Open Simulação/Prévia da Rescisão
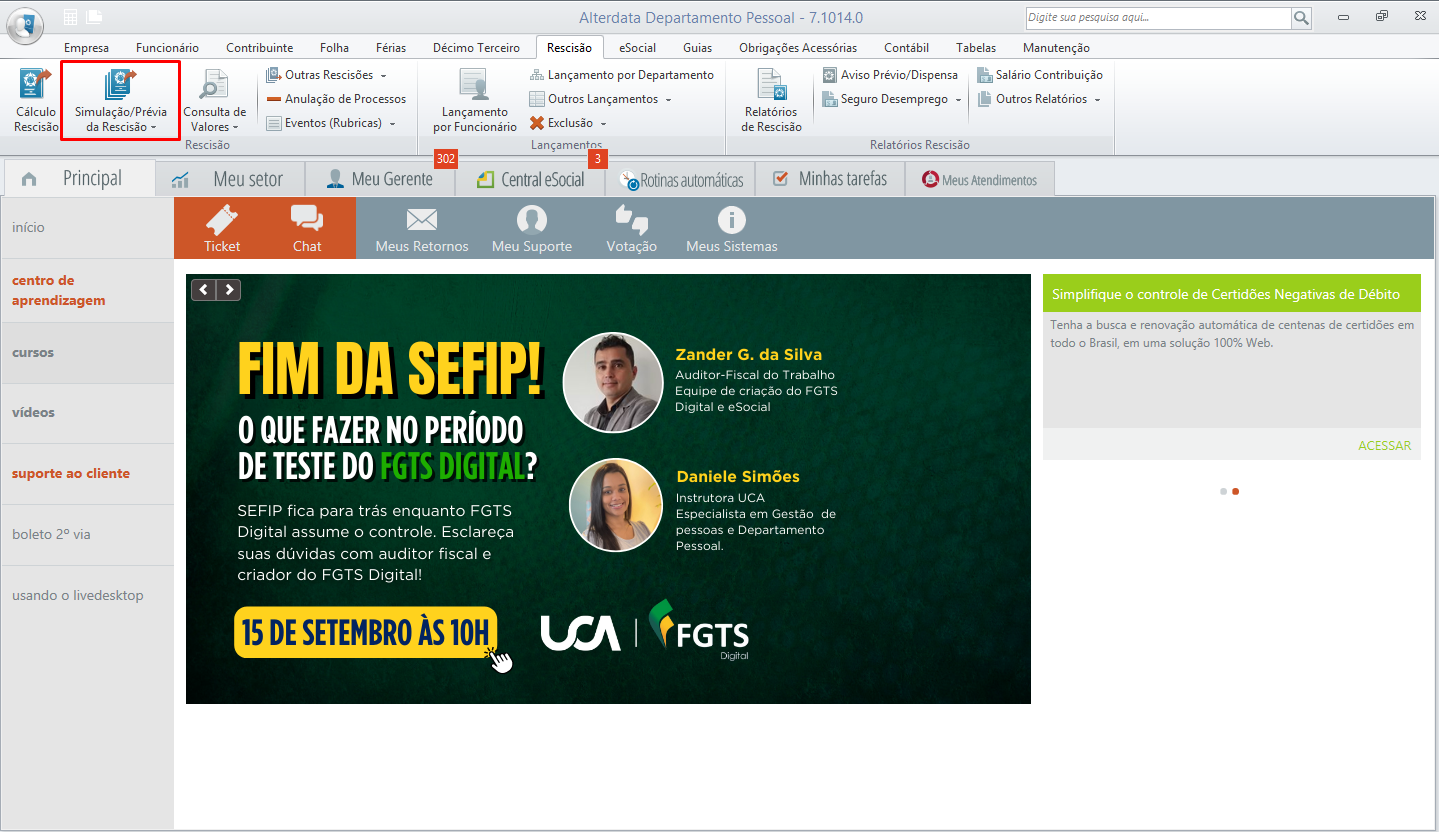 (x=121, y=100)
